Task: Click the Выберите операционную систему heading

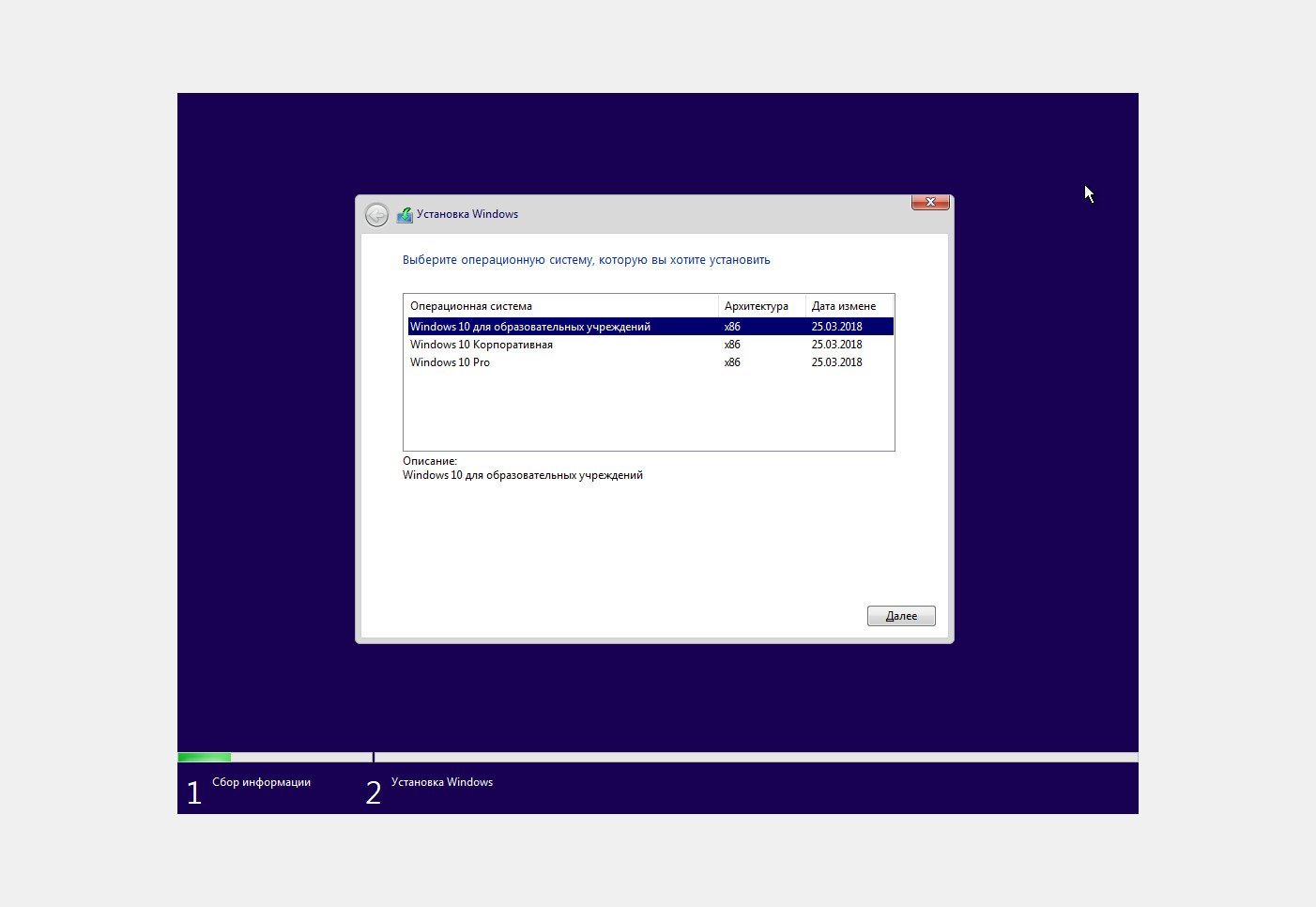Action: 587,260
